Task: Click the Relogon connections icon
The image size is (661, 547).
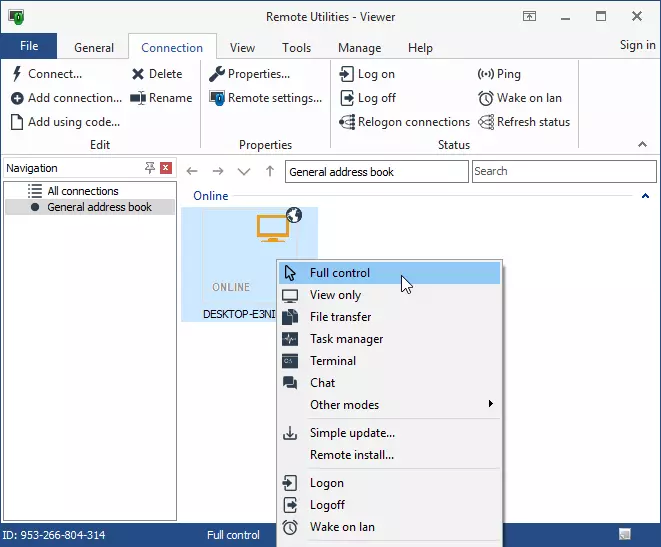Action: 347,122
